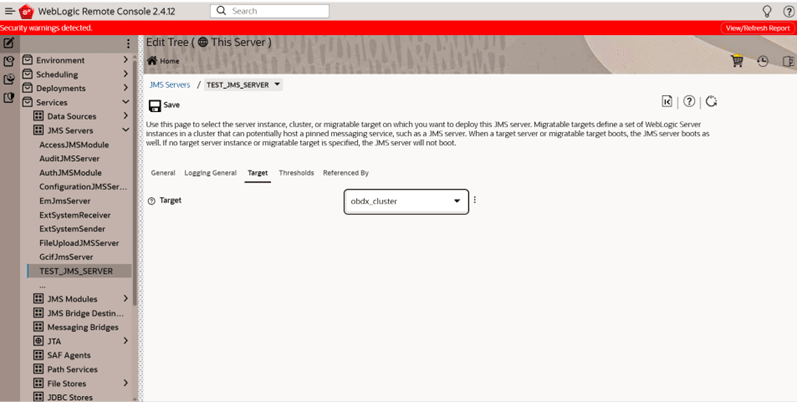Open page help question mark icon

[689, 101]
